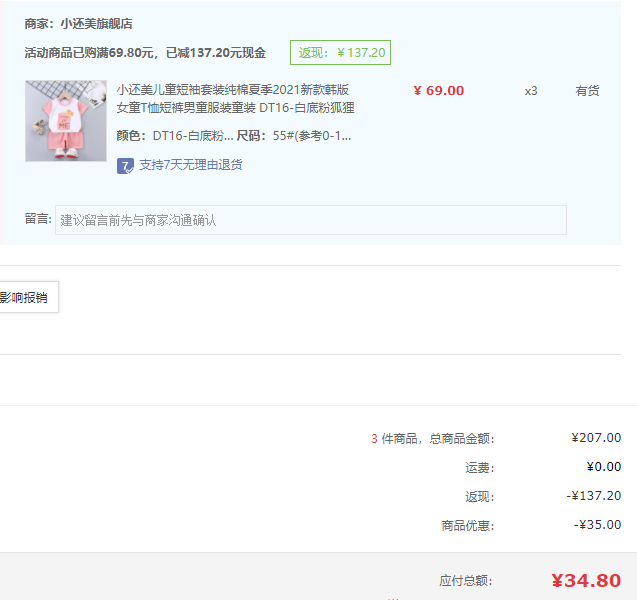Image resolution: width=637 pixels, height=600 pixels.
Task: Open the 小还美儿童短袖套装 product title link
Action: point(236,99)
